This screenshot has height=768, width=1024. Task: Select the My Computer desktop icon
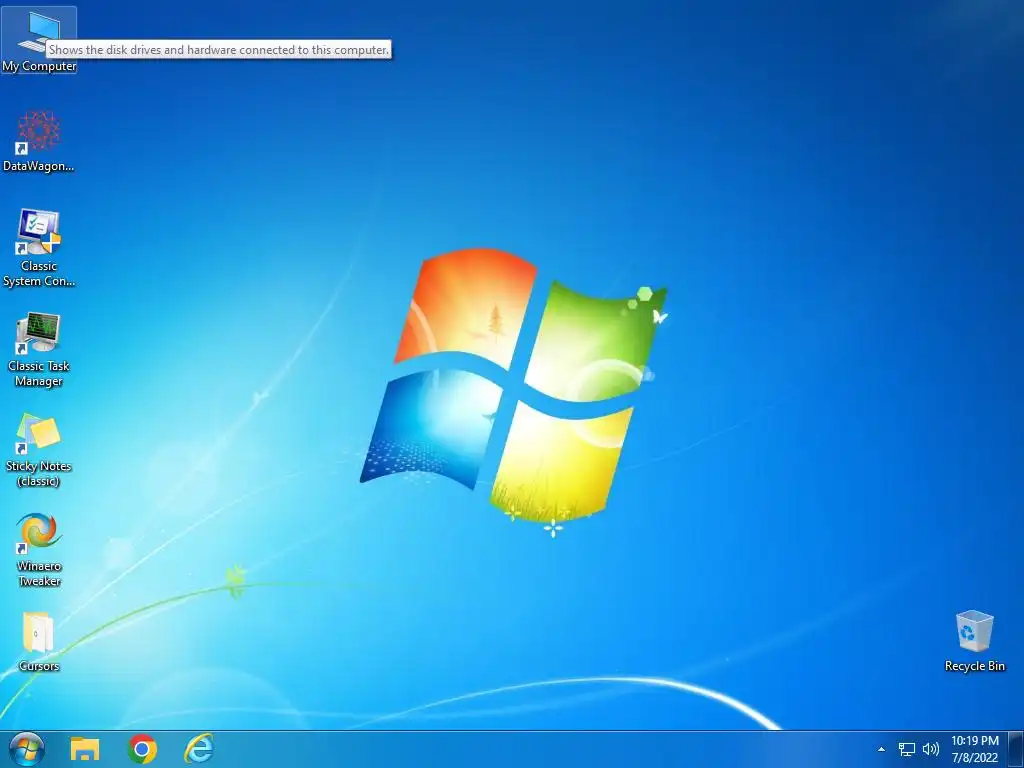click(39, 40)
